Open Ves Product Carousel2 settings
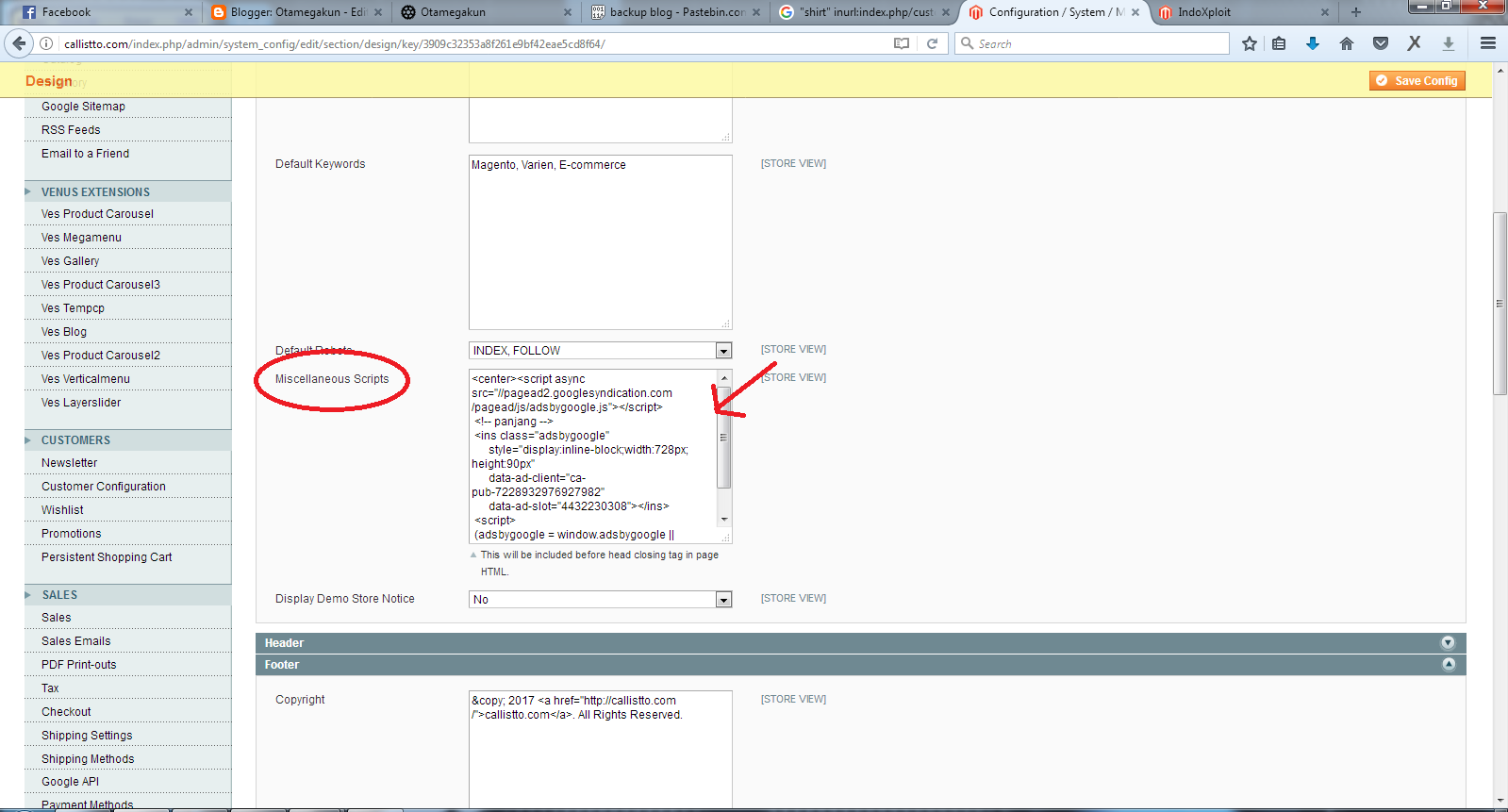Image resolution: width=1508 pixels, height=812 pixels. 101,356
